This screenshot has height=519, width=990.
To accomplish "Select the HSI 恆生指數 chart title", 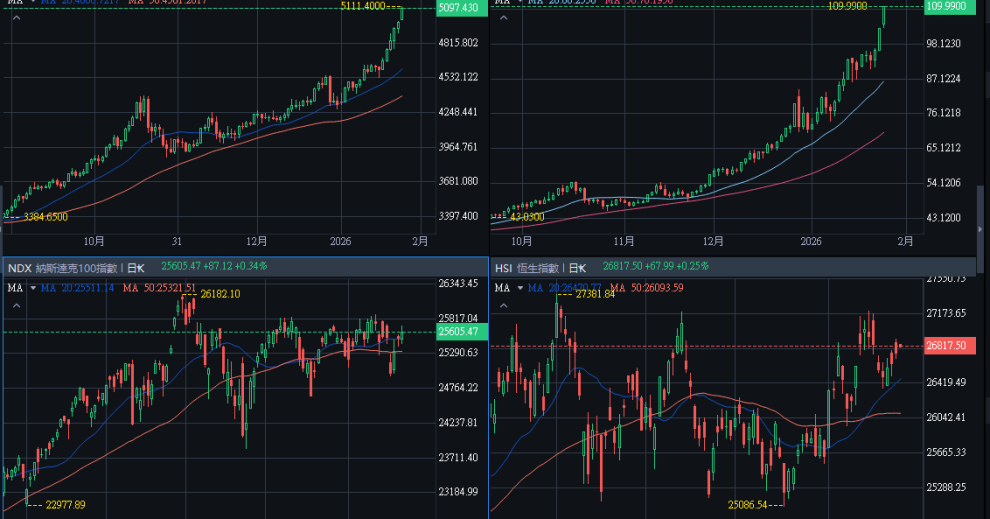I will coord(530,268).
